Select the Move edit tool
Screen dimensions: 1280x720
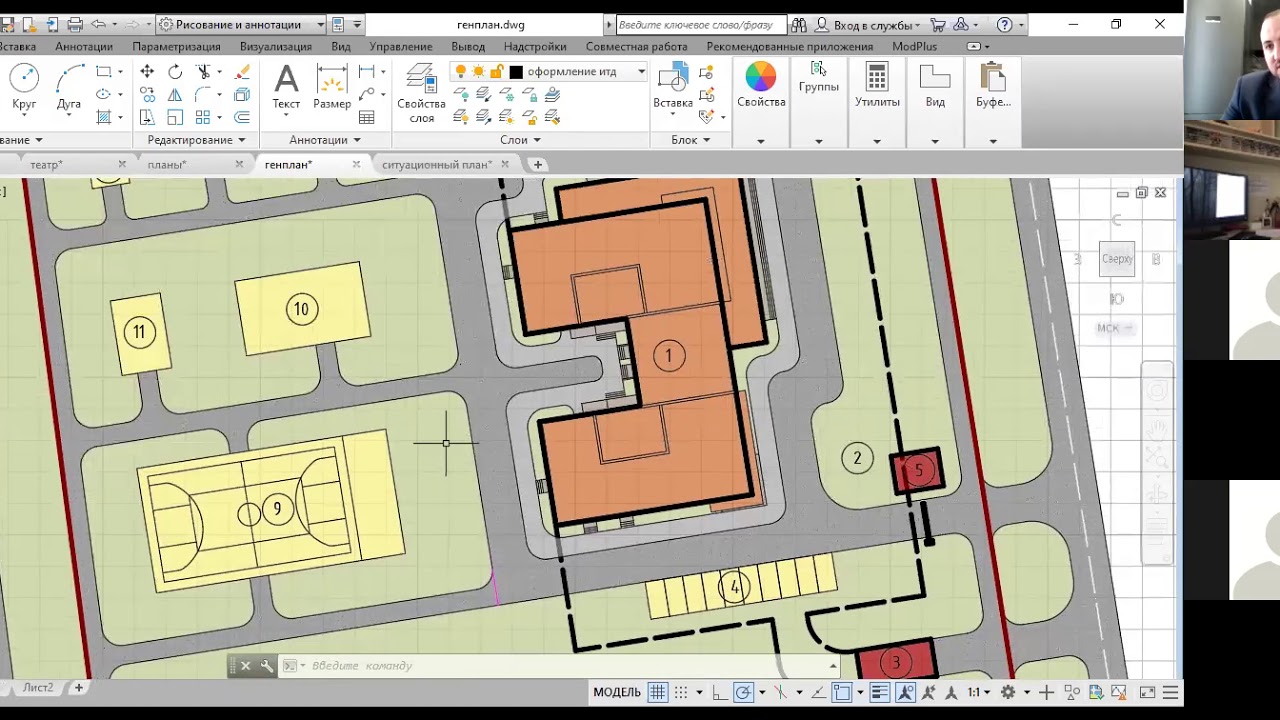click(147, 72)
